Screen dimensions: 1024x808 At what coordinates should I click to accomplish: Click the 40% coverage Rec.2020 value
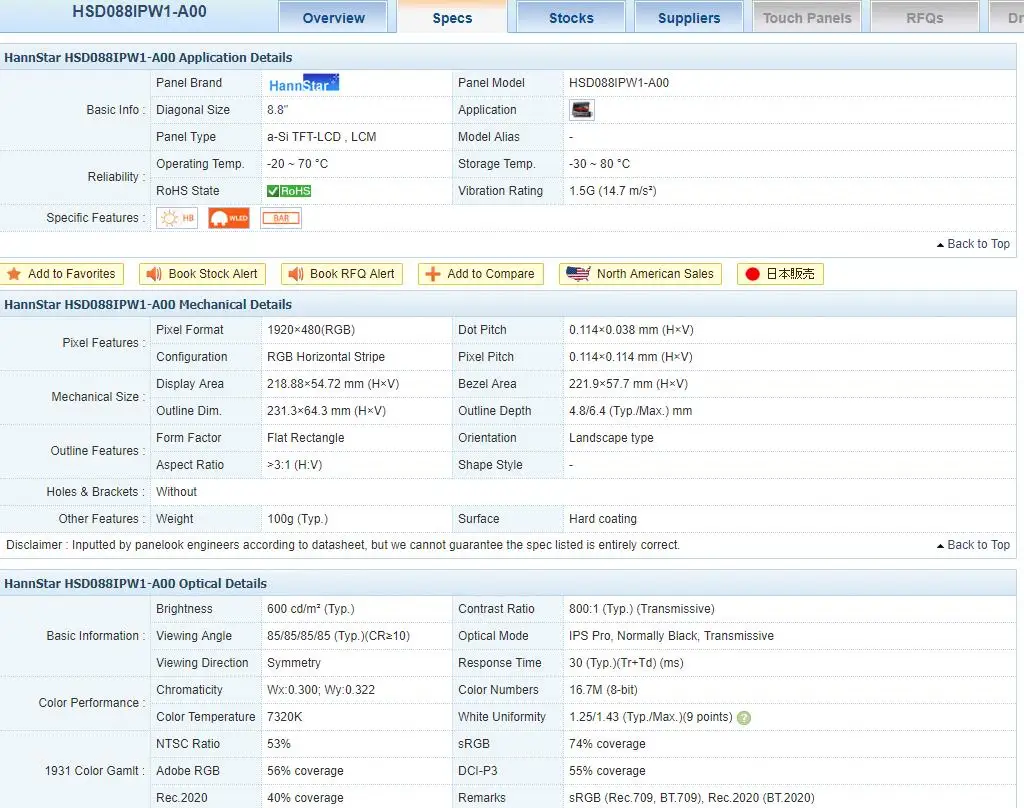pyautogui.click(x=305, y=798)
